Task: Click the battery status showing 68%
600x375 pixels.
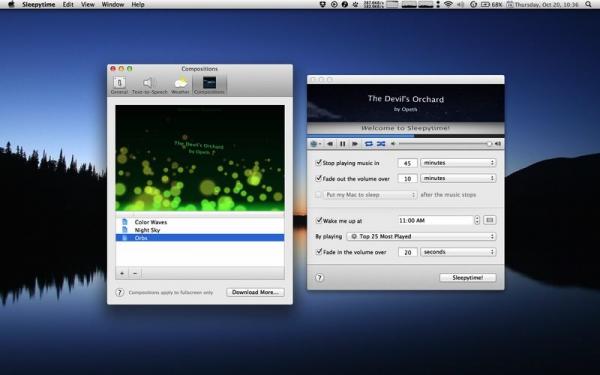Action: click(x=491, y=5)
